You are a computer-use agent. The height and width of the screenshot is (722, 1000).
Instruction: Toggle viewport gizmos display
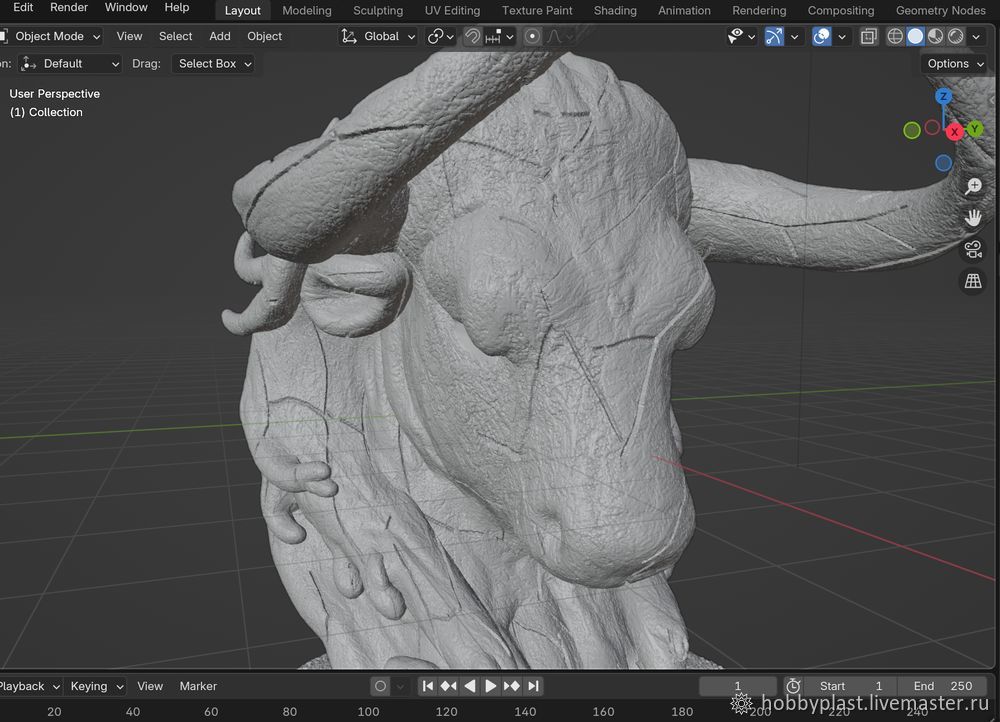pyautogui.click(x=774, y=36)
